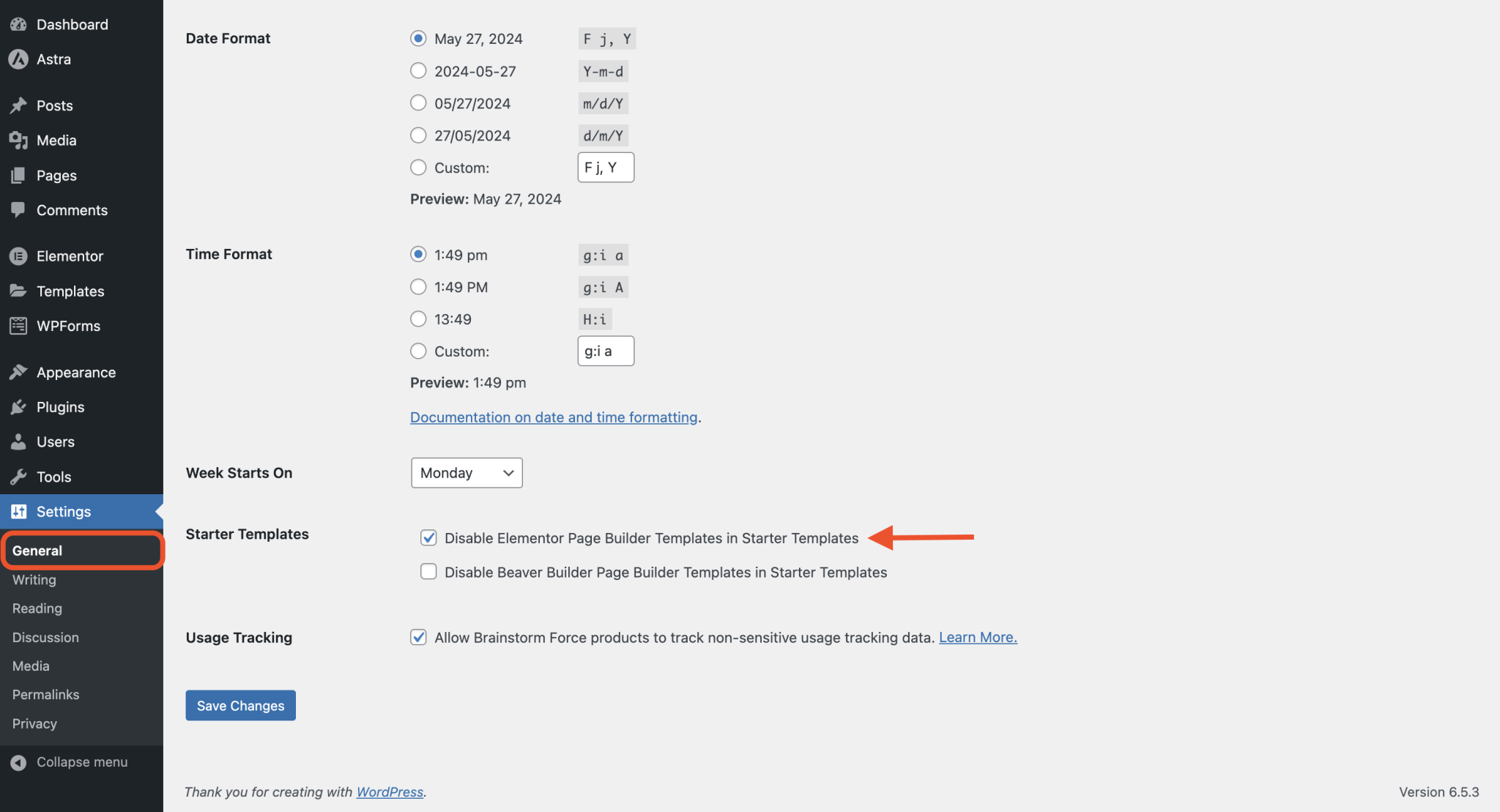Choose 13:49 time format option
Image resolution: width=1500 pixels, height=812 pixels.
[418, 319]
